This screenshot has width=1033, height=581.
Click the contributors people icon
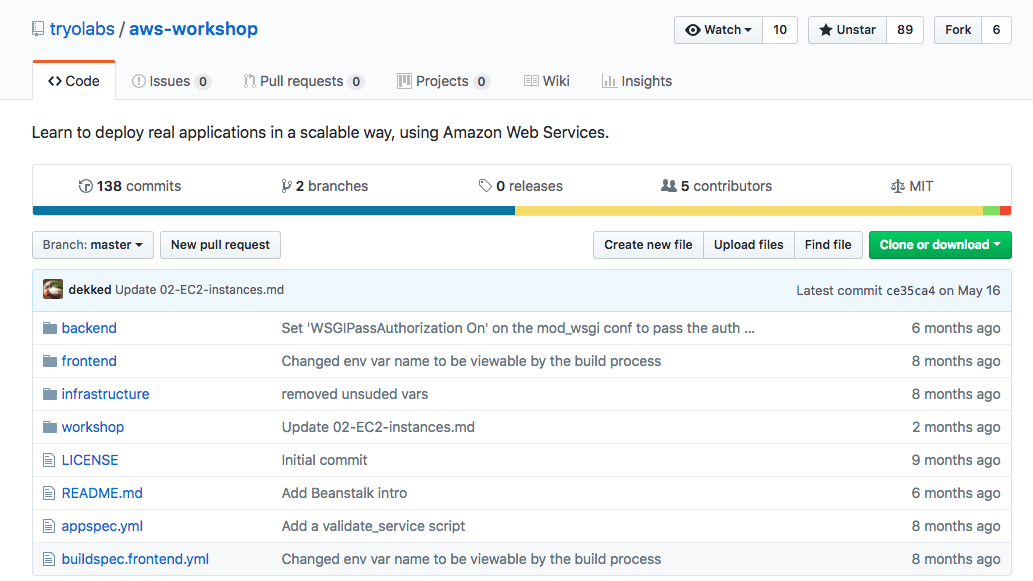tap(669, 186)
